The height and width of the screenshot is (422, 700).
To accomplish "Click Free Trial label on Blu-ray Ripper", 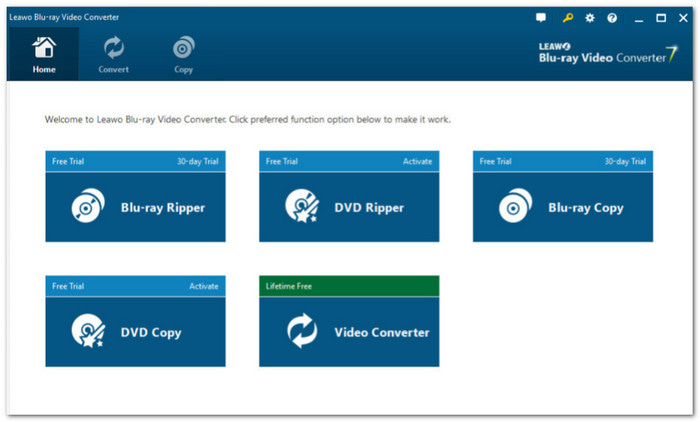I will [x=68, y=161].
